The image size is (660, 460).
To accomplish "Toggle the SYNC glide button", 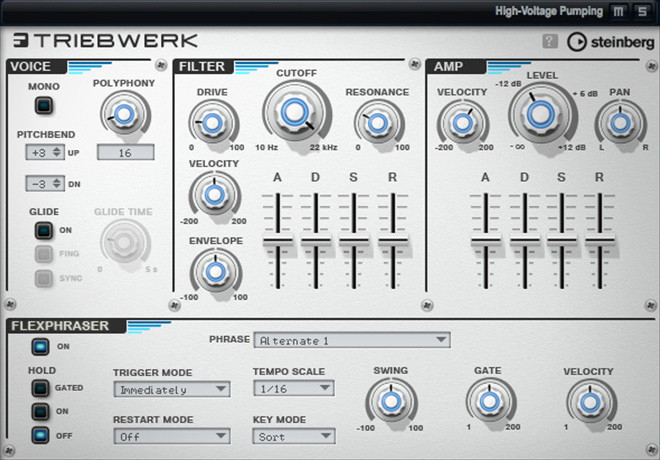I will click(x=43, y=278).
